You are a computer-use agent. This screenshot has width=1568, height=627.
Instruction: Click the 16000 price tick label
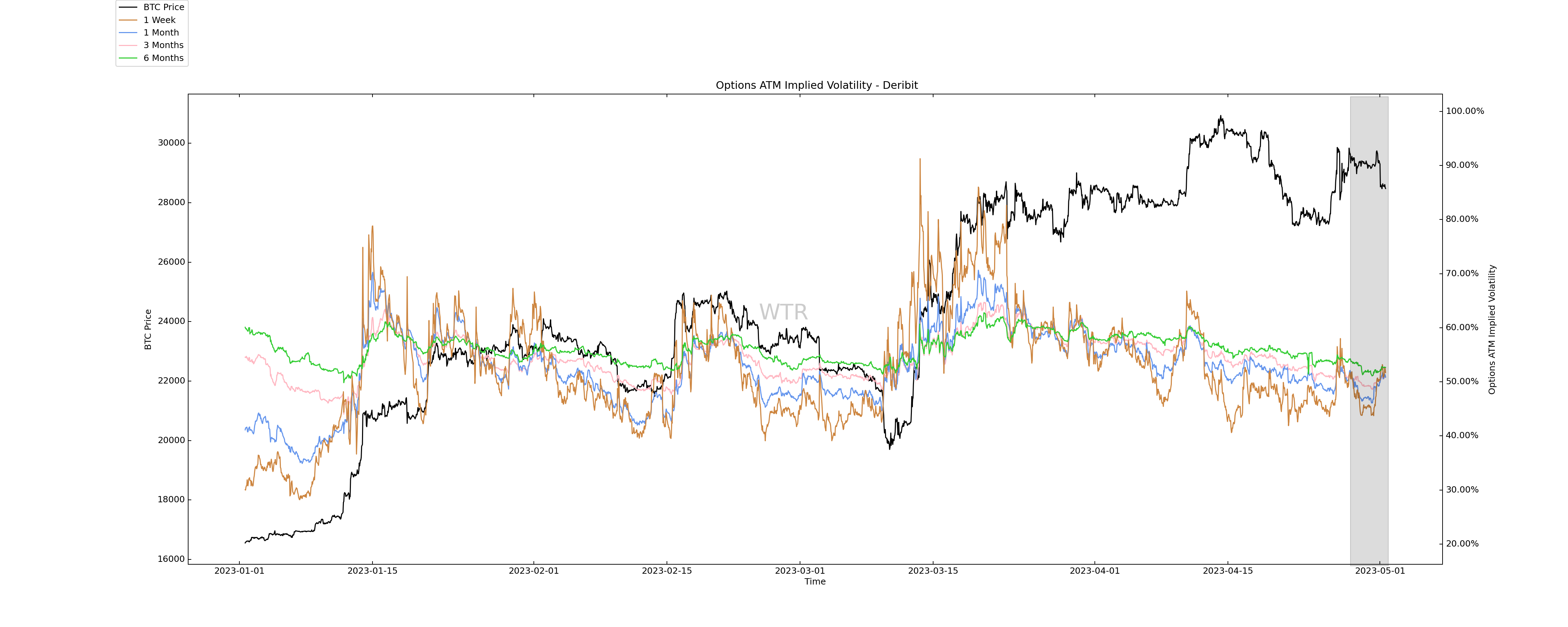point(171,559)
